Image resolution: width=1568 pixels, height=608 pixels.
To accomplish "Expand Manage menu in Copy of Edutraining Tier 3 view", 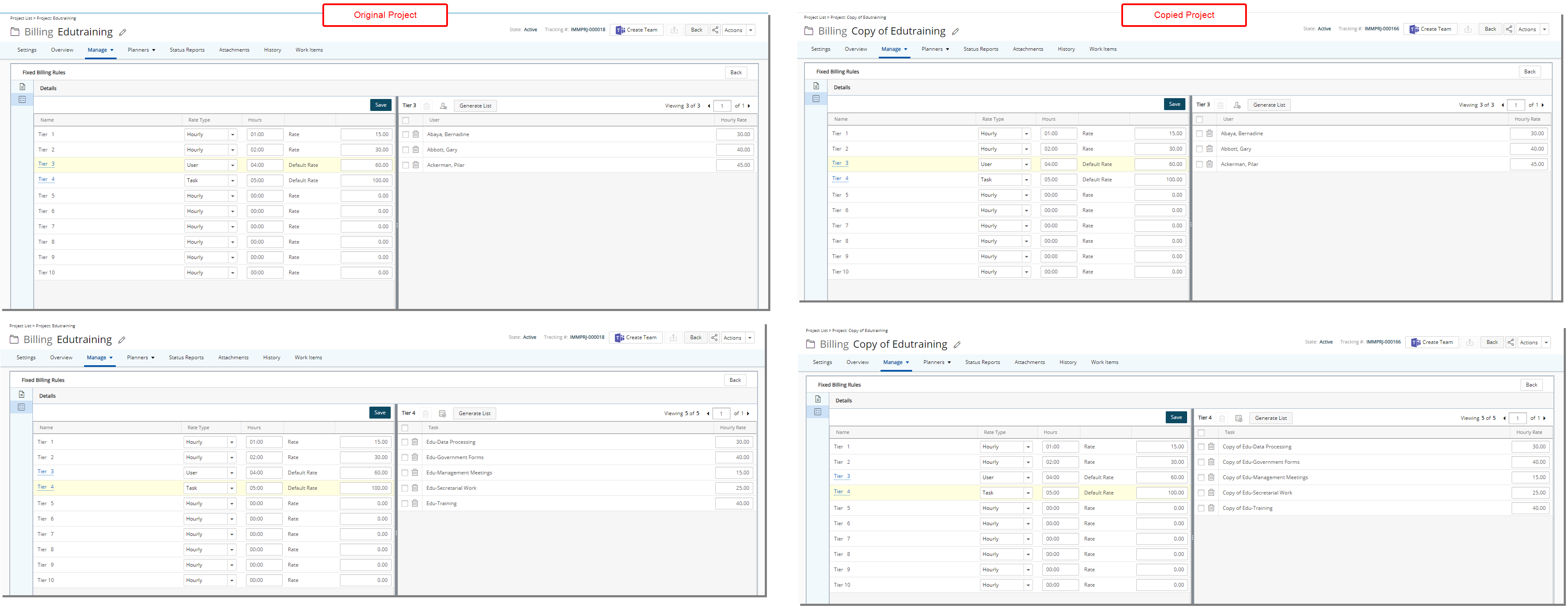I will pyautogui.click(x=894, y=49).
